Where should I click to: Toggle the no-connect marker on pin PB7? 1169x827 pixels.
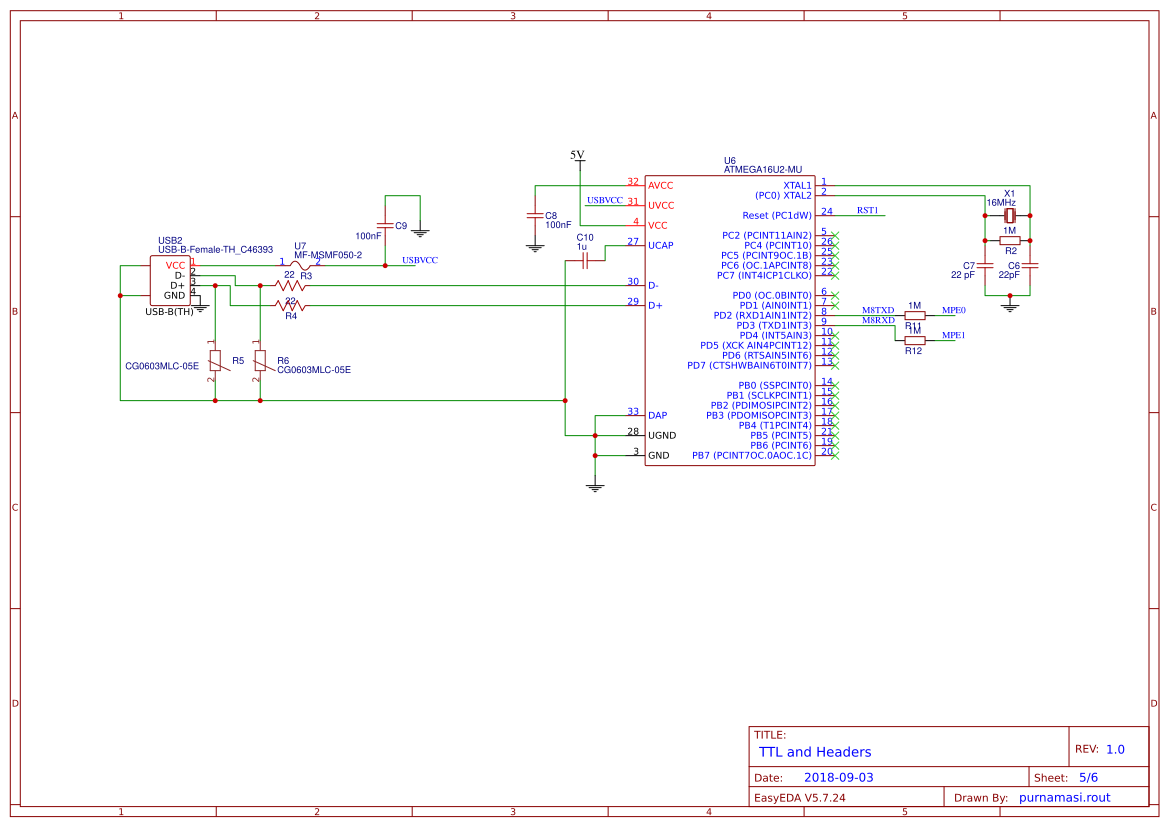(x=836, y=454)
